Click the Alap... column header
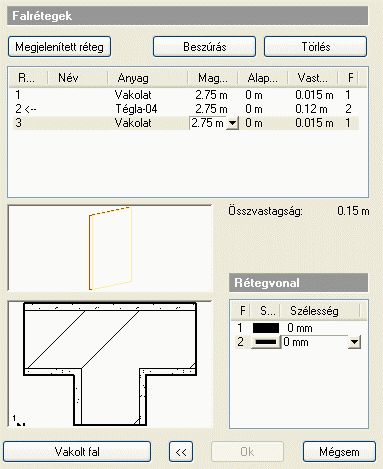This screenshot has width=383, height=469. pos(262,78)
